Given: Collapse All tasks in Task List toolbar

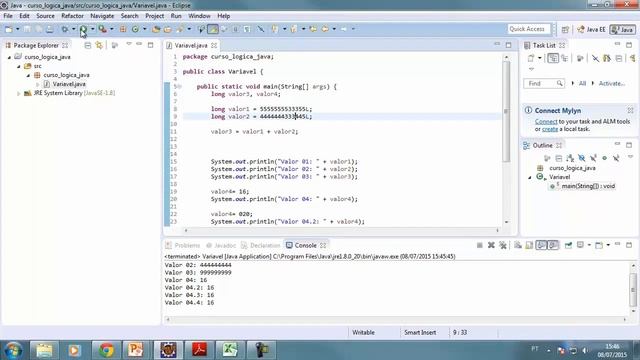Looking at the screenshot, I should click(x=619, y=58).
